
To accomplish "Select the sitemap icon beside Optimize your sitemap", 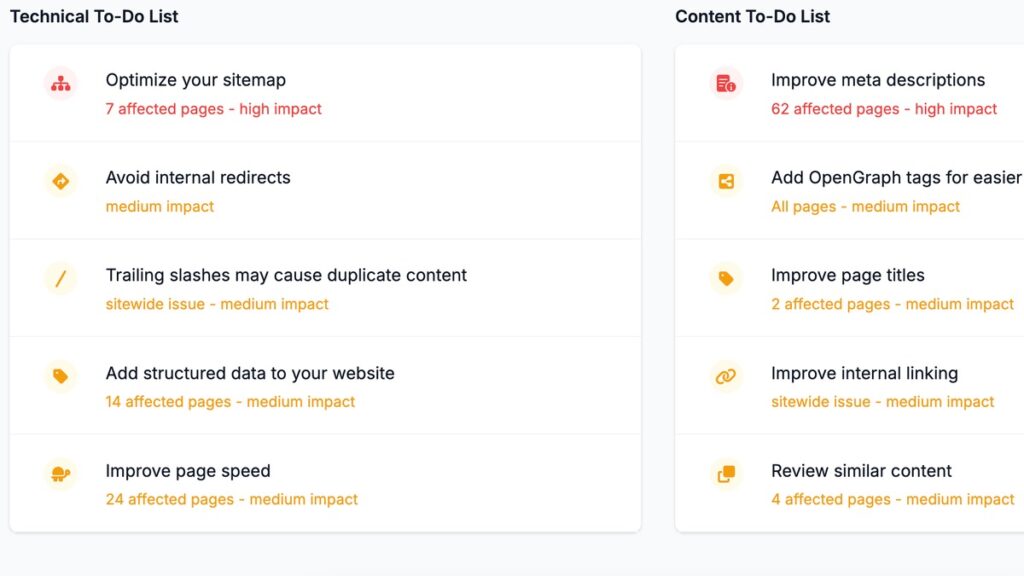I will click(60, 84).
